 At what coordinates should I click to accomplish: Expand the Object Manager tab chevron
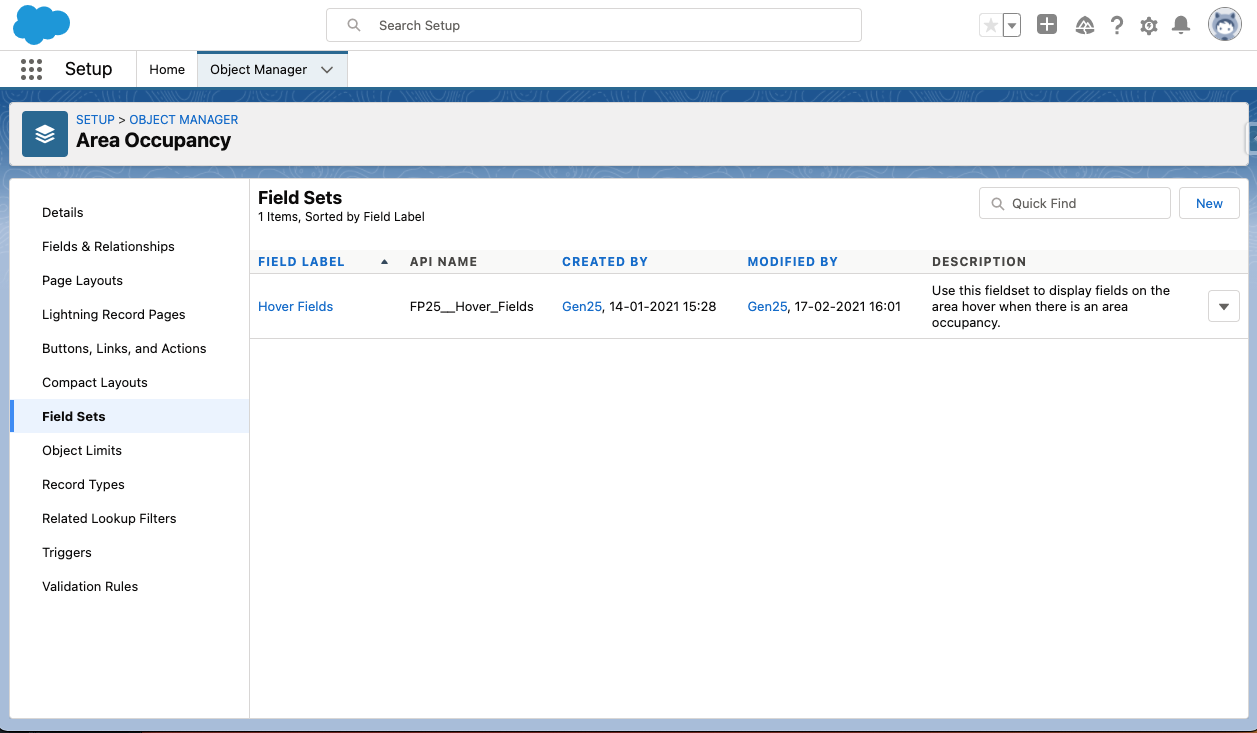click(x=327, y=70)
